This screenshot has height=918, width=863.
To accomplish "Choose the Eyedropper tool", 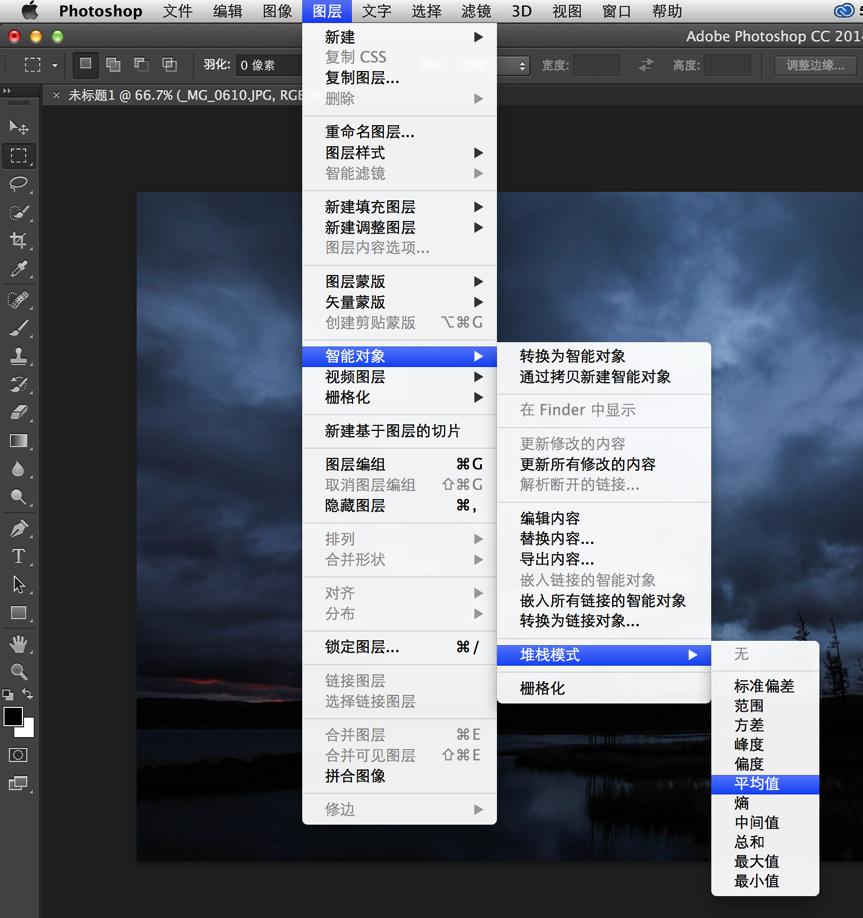I will [x=18, y=269].
